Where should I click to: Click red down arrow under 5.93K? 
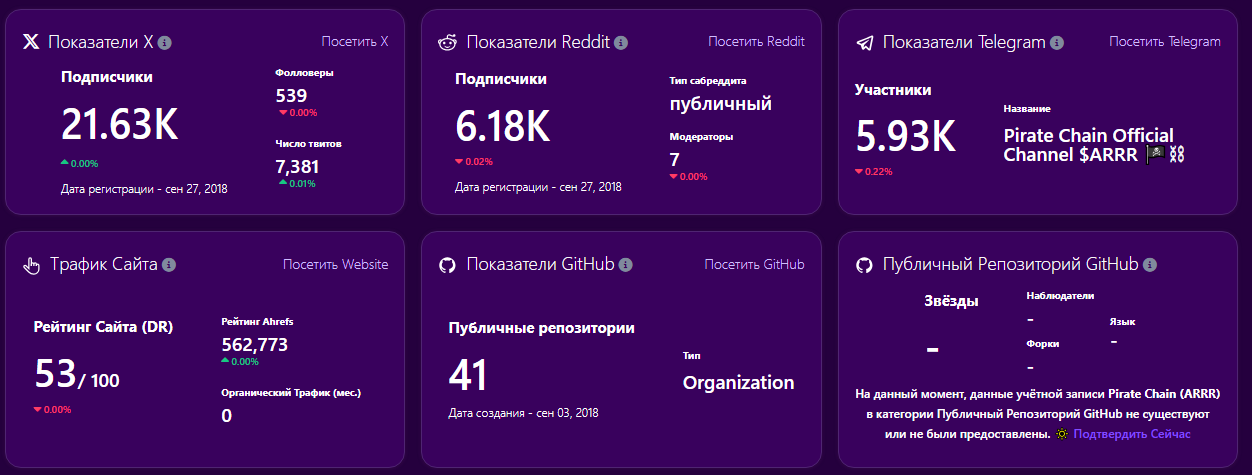coord(859,172)
